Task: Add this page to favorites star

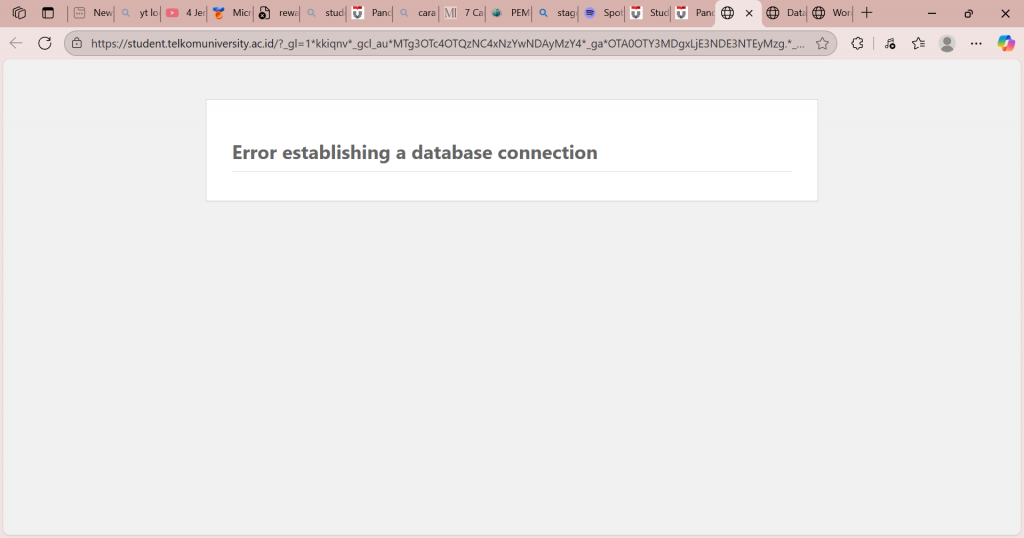Action: (822, 44)
